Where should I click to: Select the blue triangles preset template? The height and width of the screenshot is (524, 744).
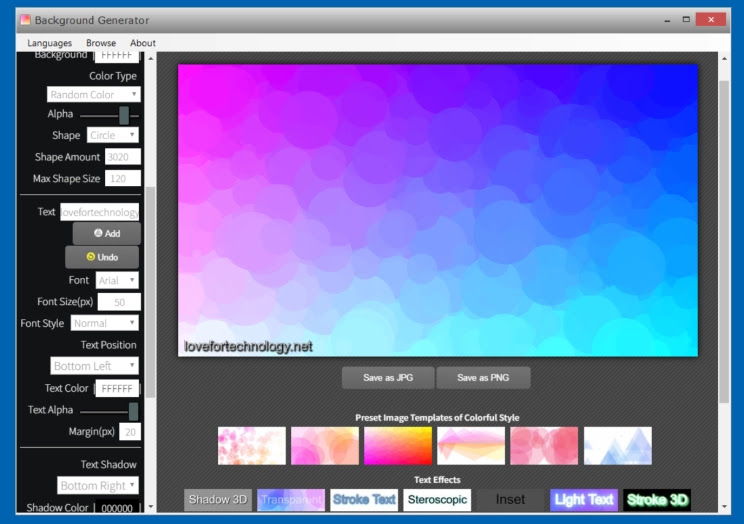[x=617, y=446]
